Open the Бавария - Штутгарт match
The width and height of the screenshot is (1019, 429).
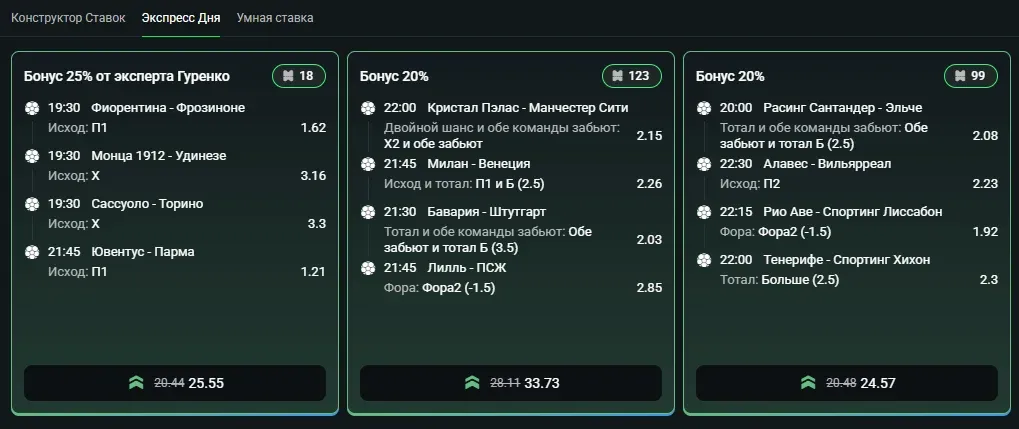click(x=487, y=212)
